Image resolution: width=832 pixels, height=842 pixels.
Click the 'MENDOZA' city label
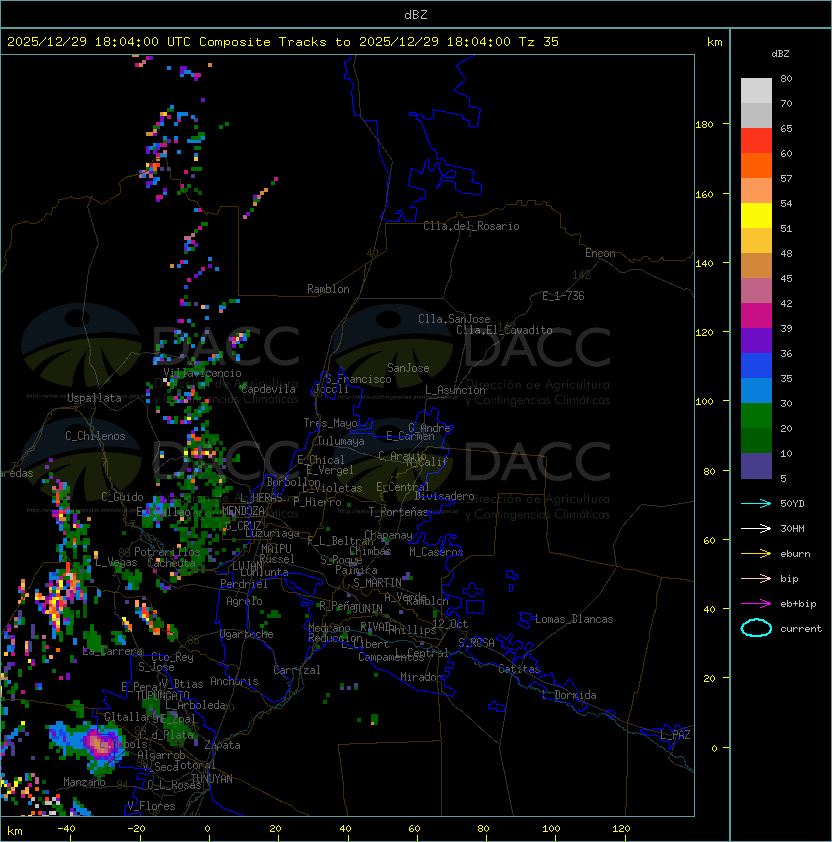(x=243, y=511)
